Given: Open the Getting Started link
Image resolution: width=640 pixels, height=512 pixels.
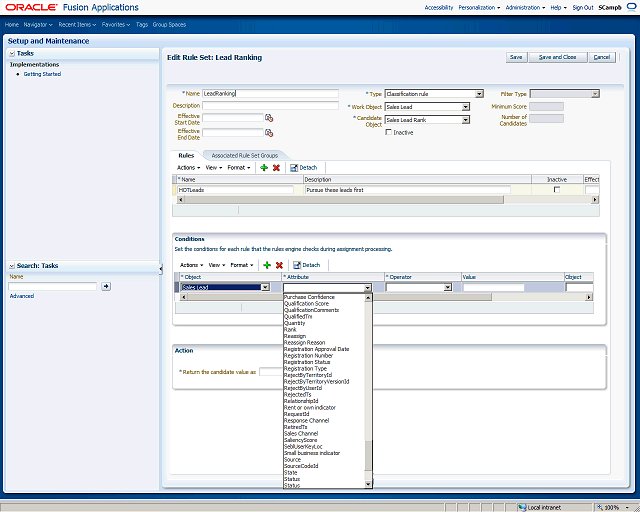Looking at the screenshot, I should click(x=42, y=74).
